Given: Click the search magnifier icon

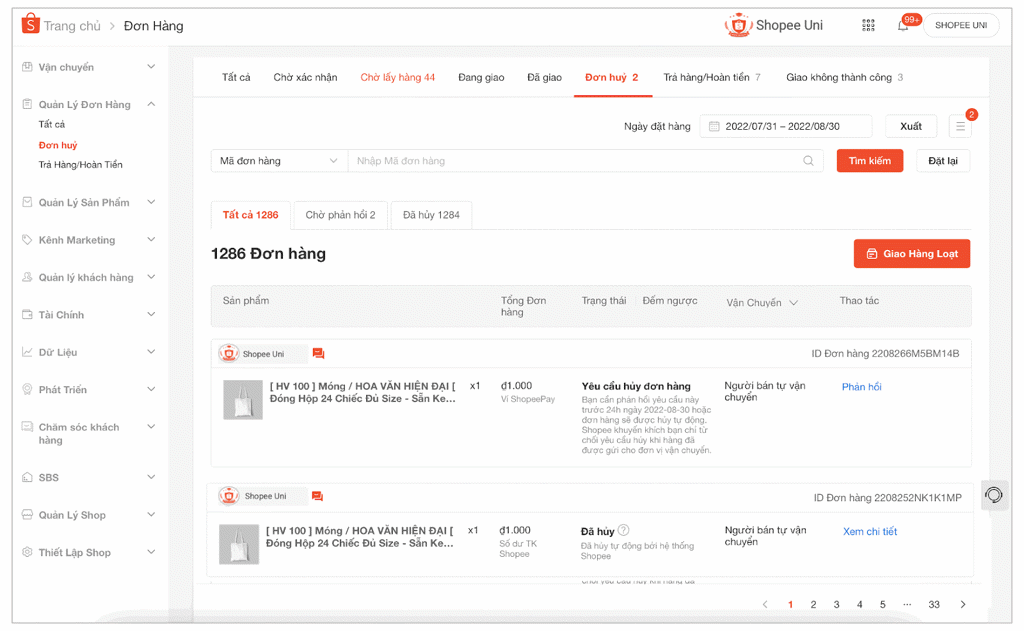Looking at the screenshot, I should (808, 161).
